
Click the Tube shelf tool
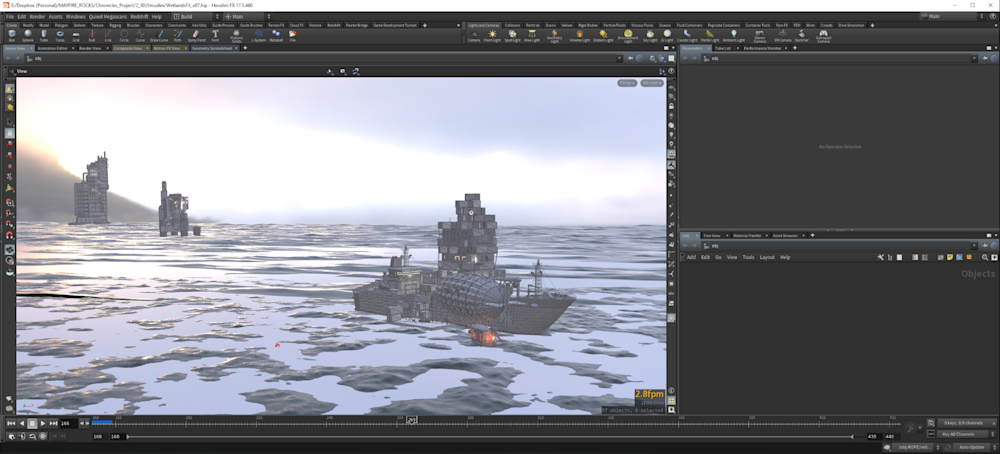point(44,35)
